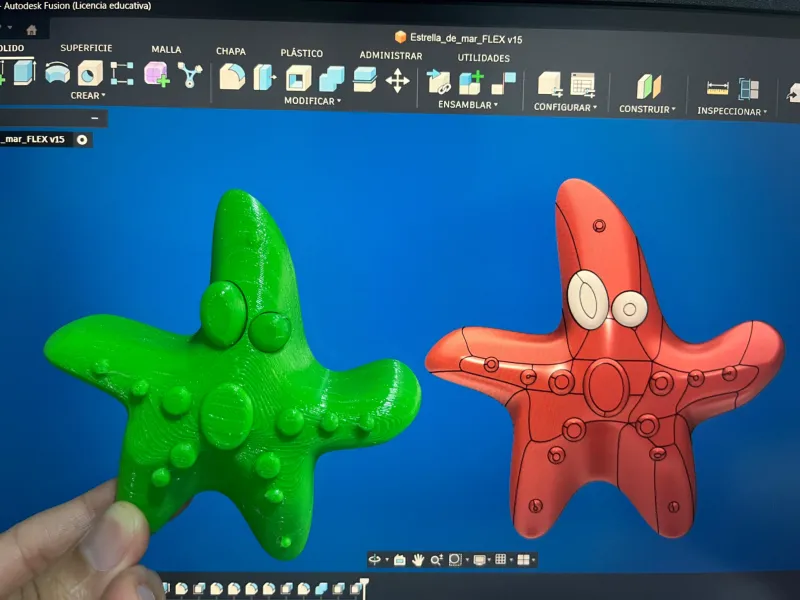800x600 pixels.
Task: Switch to the CHAPA tab
Action: pos(231,51)
